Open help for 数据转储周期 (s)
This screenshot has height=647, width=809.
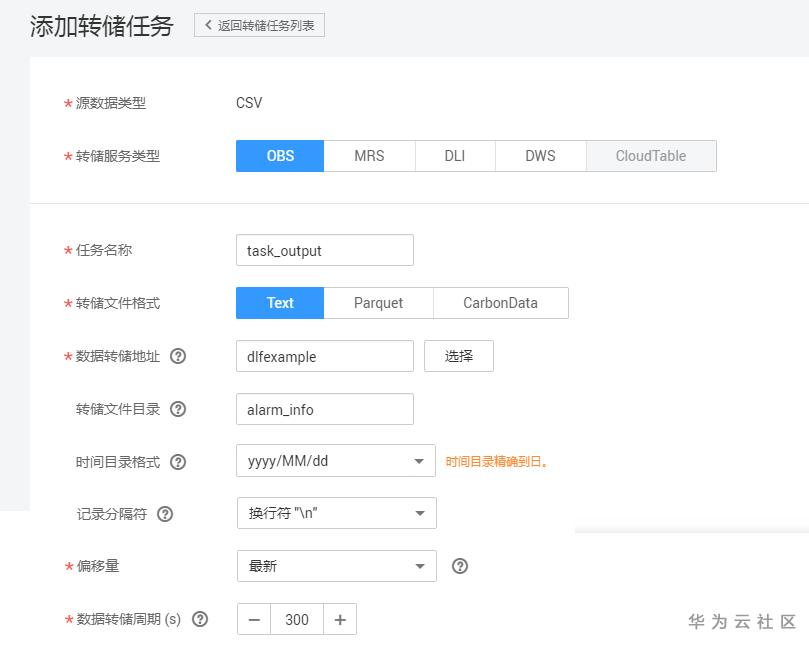coord(200,619)
